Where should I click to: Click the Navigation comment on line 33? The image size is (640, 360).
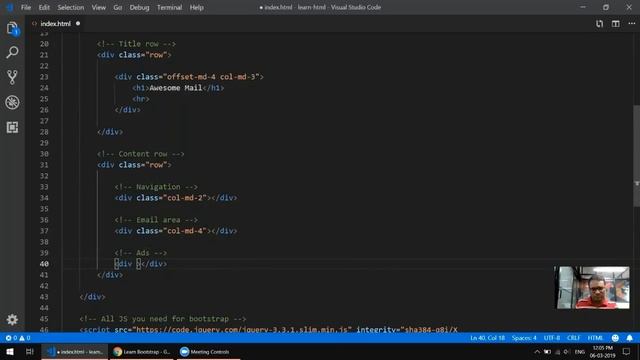pos(156,187)
